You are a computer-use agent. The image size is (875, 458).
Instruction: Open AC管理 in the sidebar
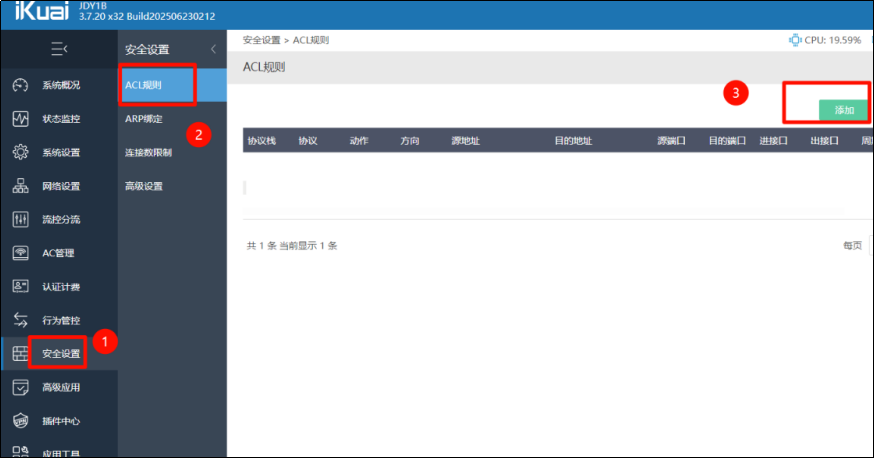58,253
